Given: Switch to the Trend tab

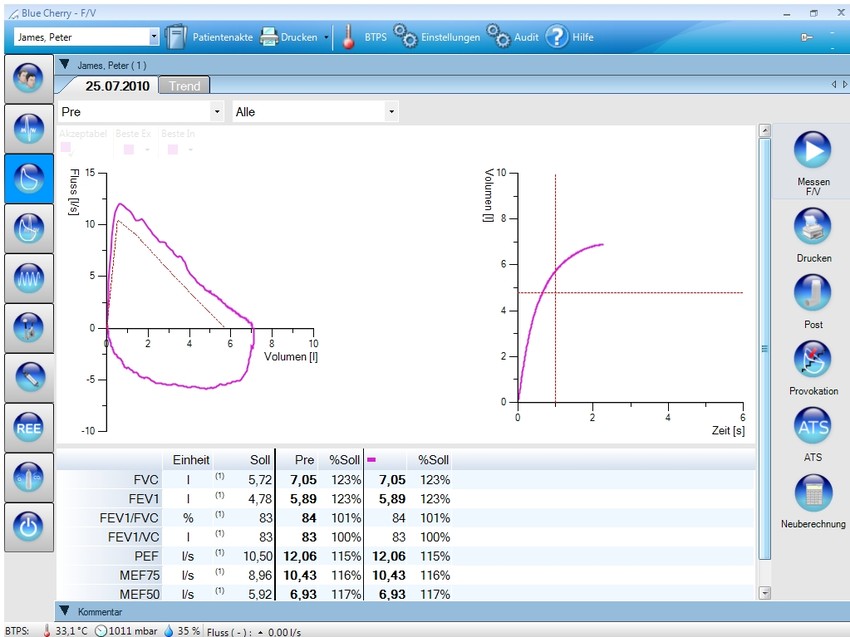Looking at the screenshot, I should (x=184, y=86).
